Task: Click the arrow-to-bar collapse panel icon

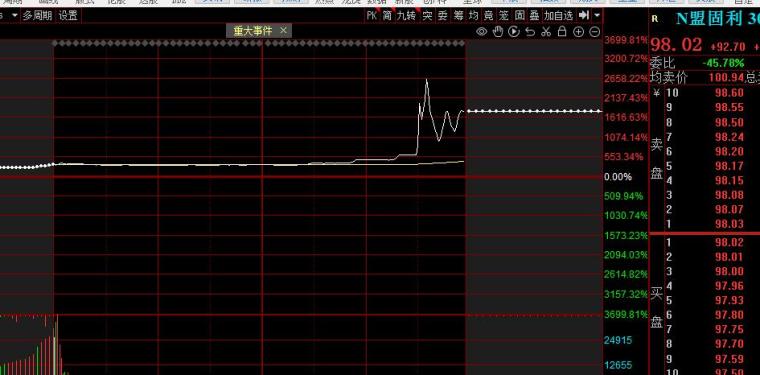Action: 584,16
